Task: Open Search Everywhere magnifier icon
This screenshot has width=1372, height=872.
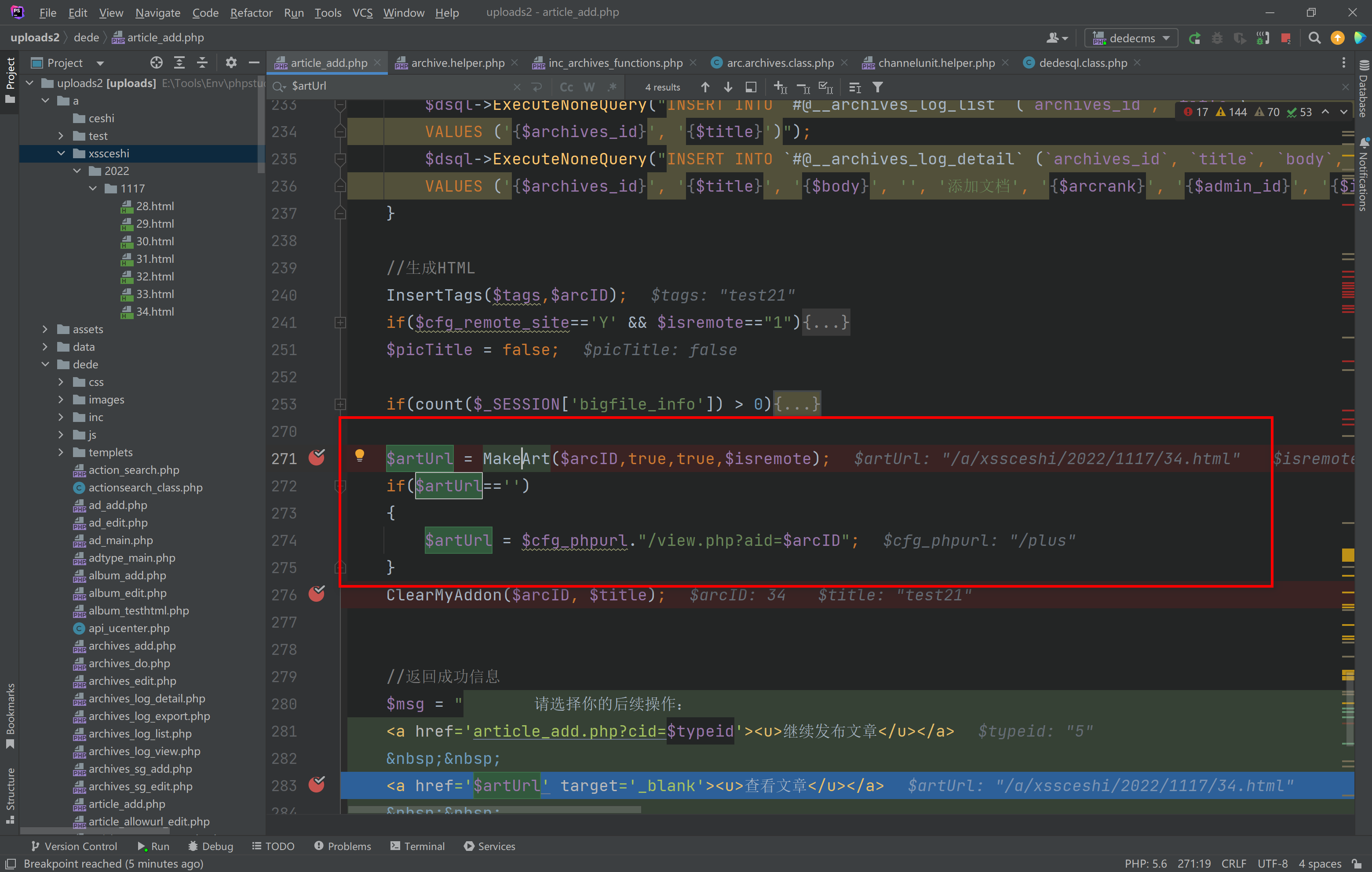Action: pyautogui.click(x=1314, y=38)
